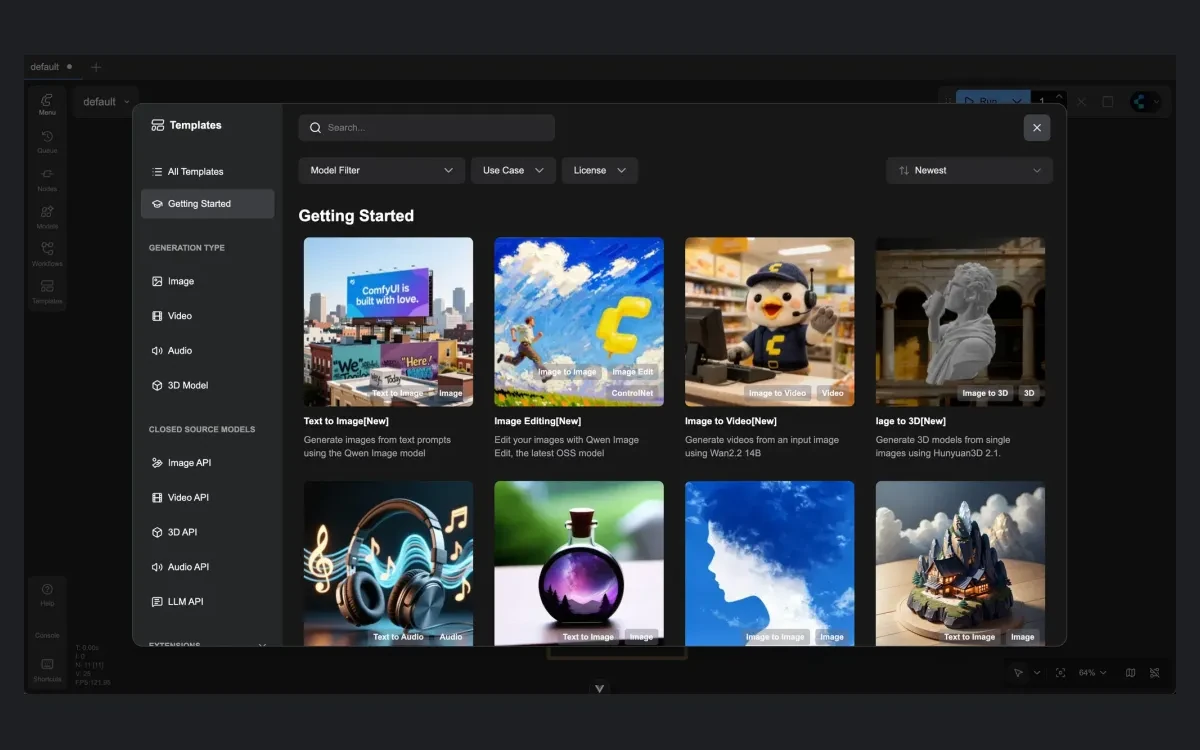The width and height of the screenshot is (1200, 750).
Task: Open the 64% zoom level dropdown
Action: [x=1092, y=673]
